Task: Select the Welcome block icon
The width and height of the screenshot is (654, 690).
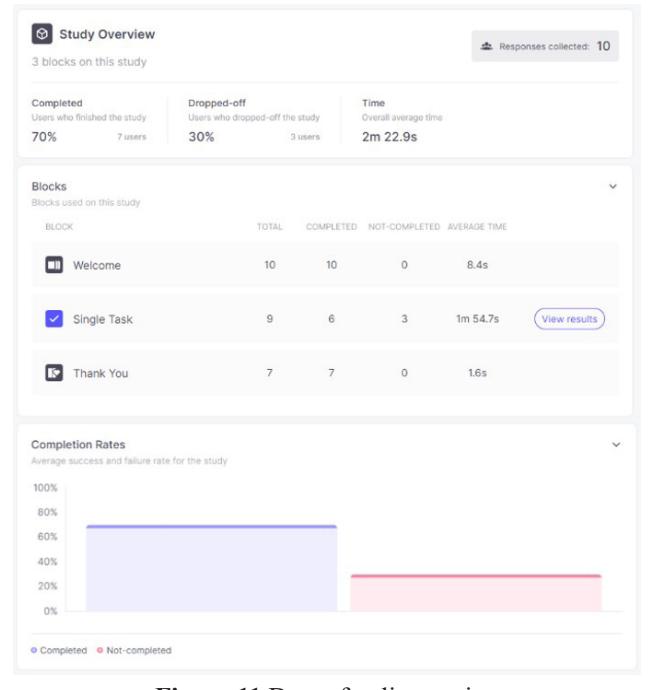Action: [54, 265]
